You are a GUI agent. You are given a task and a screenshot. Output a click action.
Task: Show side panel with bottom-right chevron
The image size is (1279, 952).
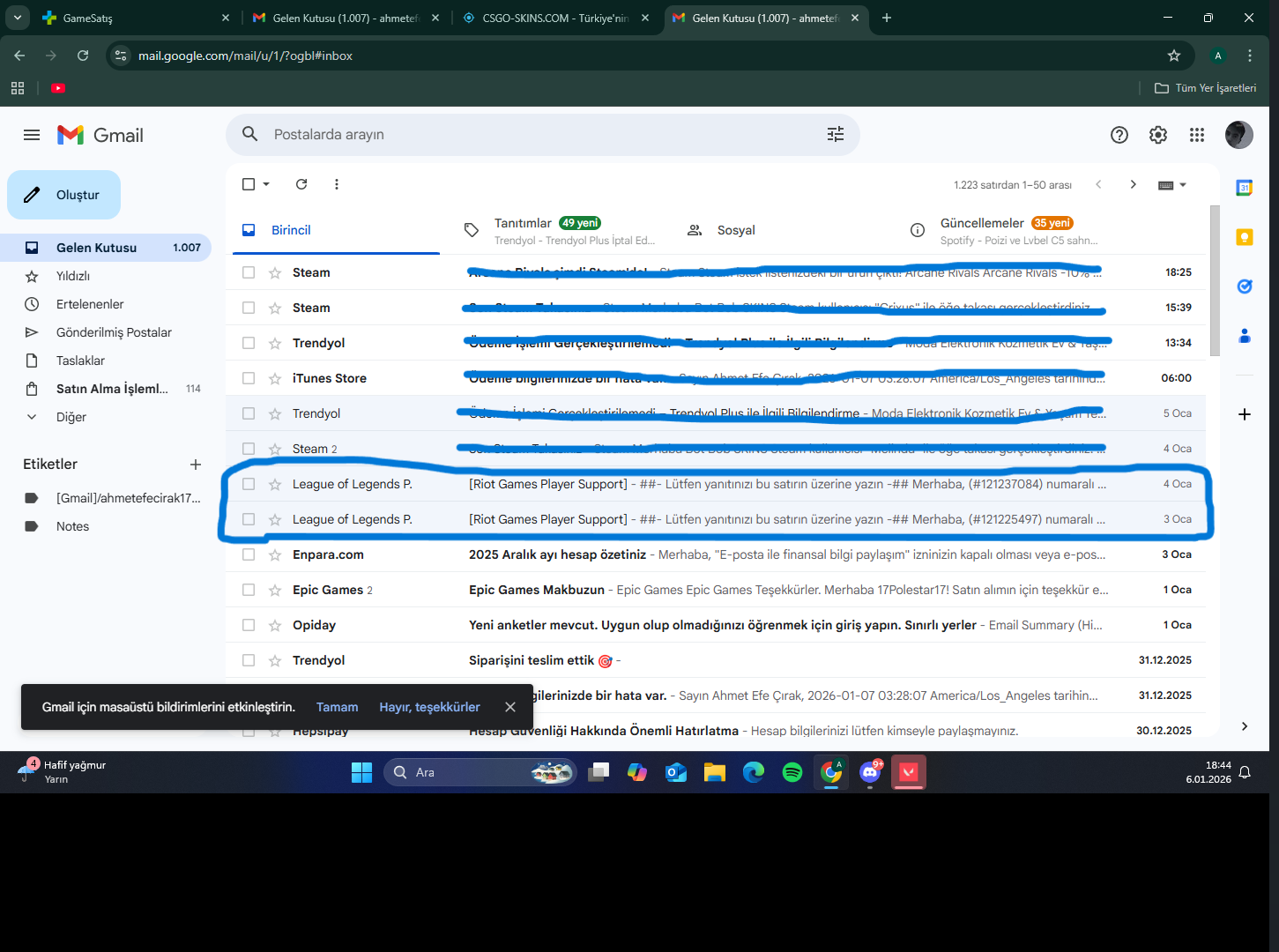[1245, 726]
